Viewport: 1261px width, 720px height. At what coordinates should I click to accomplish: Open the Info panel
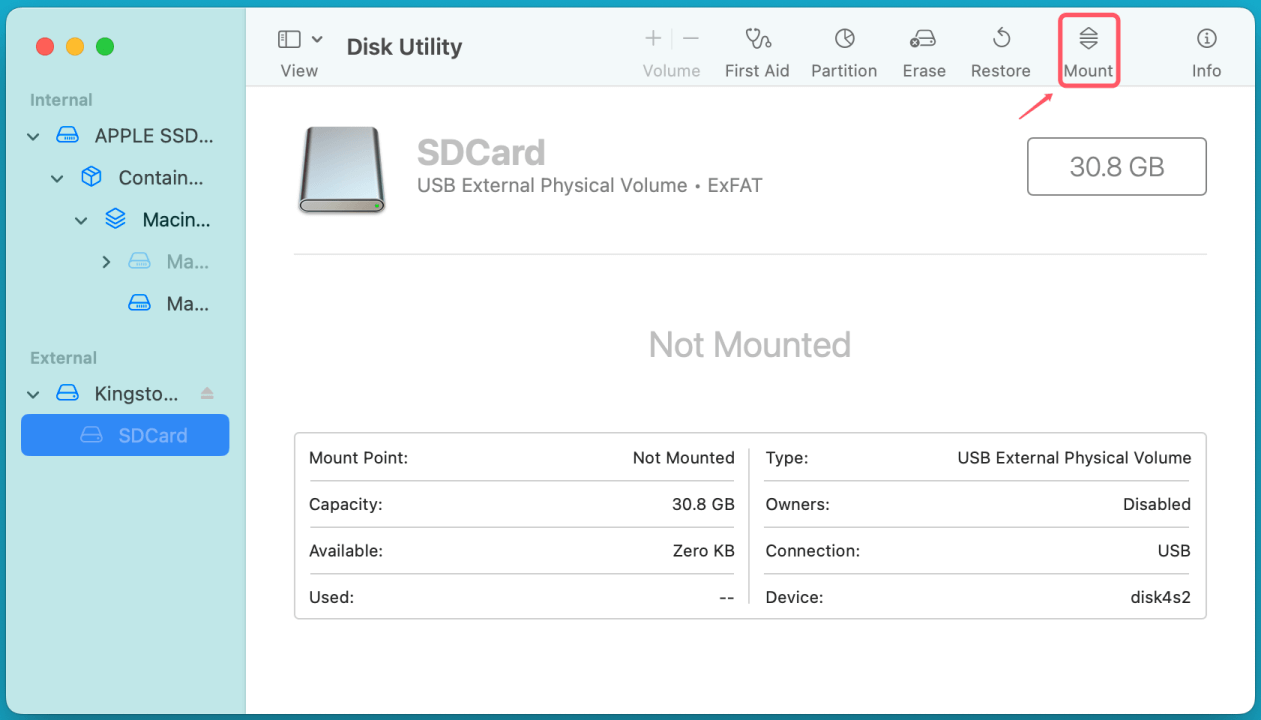1206,50
